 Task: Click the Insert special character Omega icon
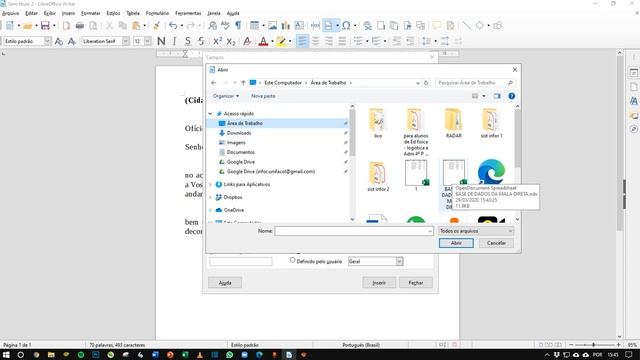(346, 26)
